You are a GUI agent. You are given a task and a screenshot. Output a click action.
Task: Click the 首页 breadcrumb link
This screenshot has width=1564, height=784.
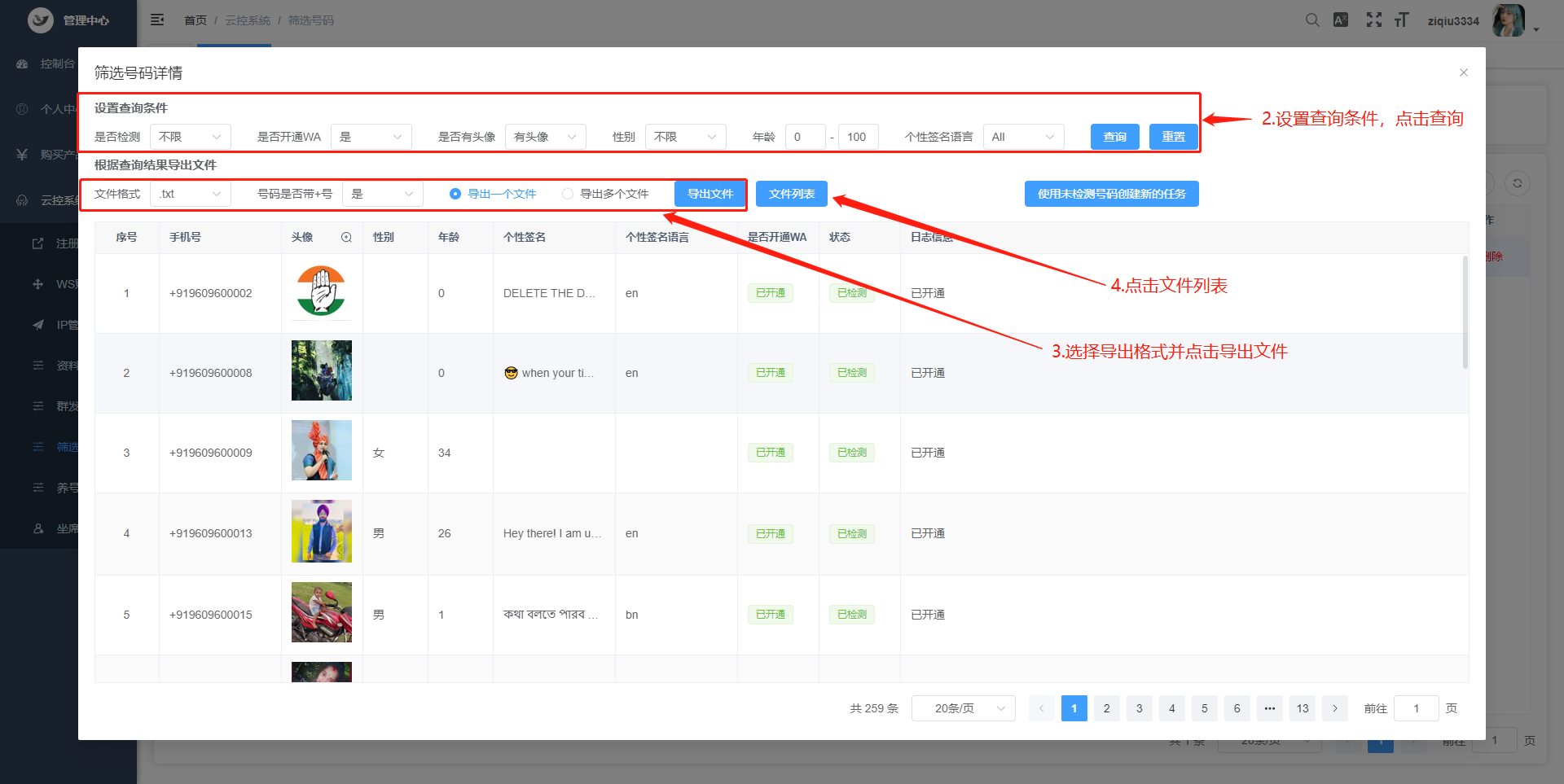tap(195, 20)
